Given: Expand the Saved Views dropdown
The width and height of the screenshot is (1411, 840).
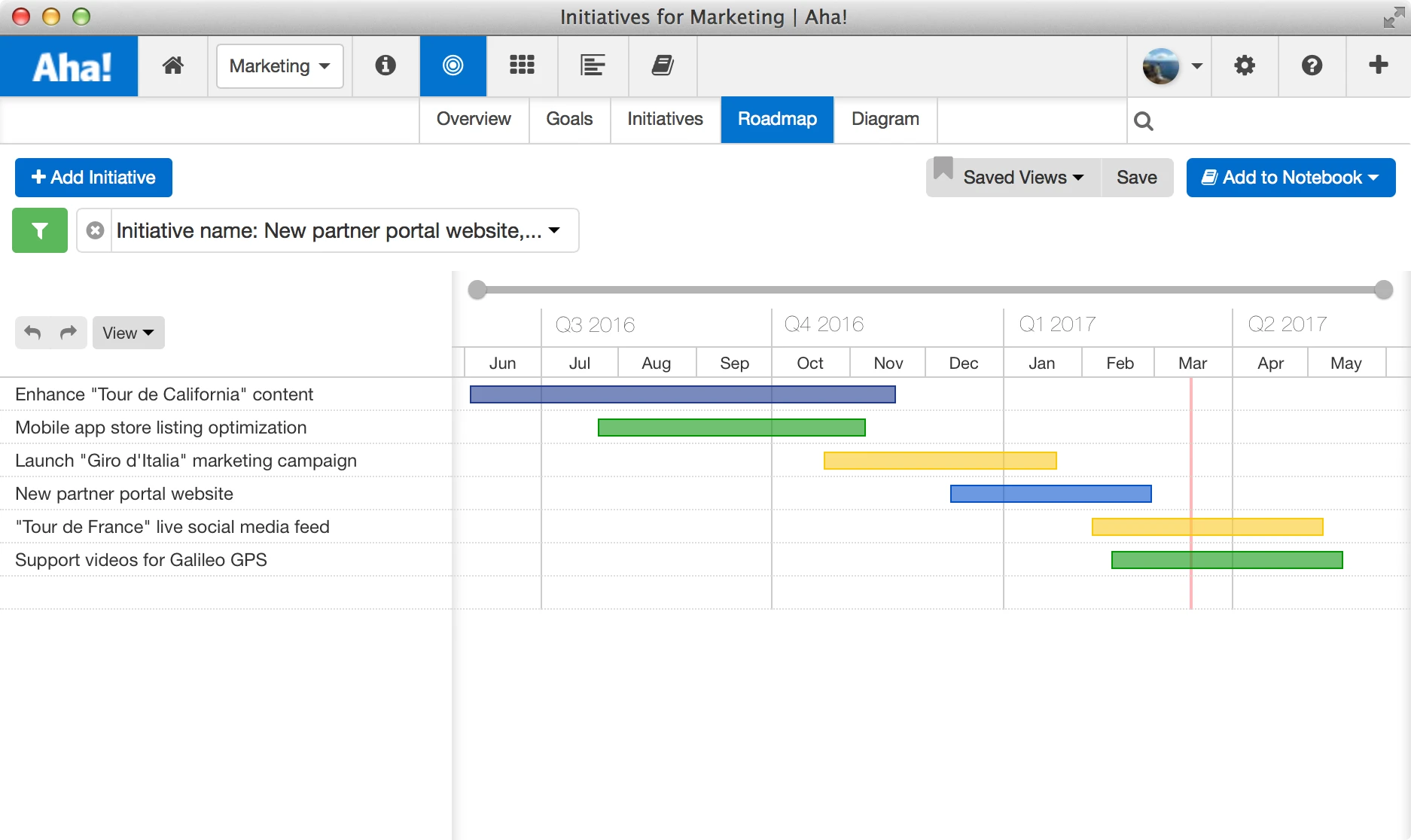Looking at the screenshot, I should (1013, 178).
